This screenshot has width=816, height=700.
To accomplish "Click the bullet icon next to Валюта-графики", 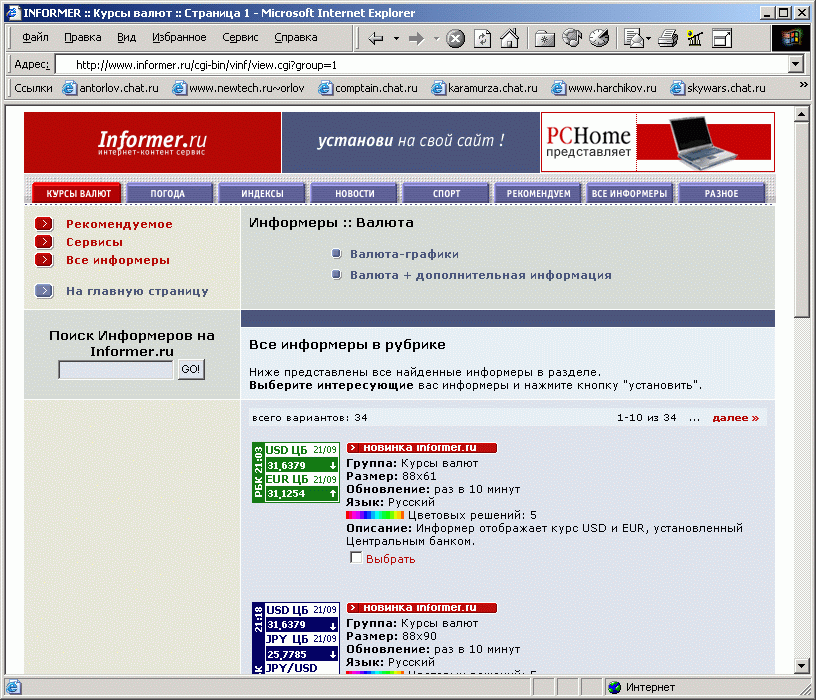I will coord(337,253).
